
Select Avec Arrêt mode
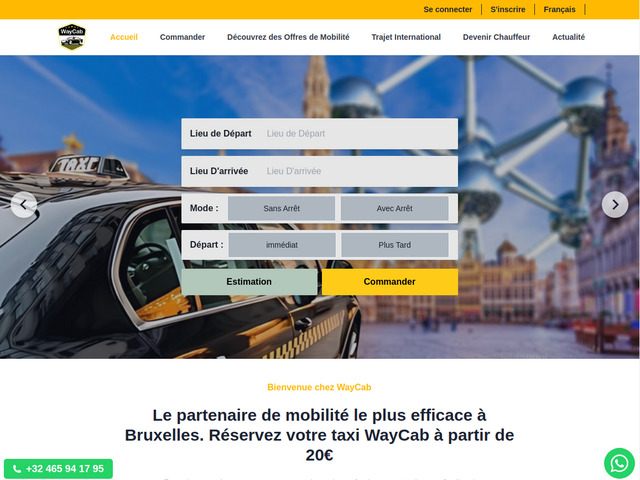click(394, 208)
